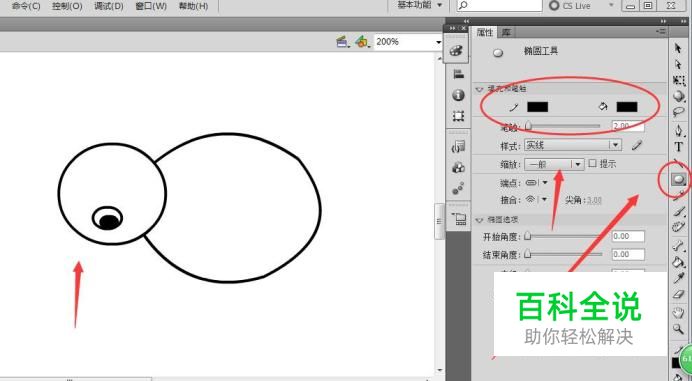Viewport: 692px width, 381px height.
Task: Select the Eyedropper tool
Action: pos(679,278)
